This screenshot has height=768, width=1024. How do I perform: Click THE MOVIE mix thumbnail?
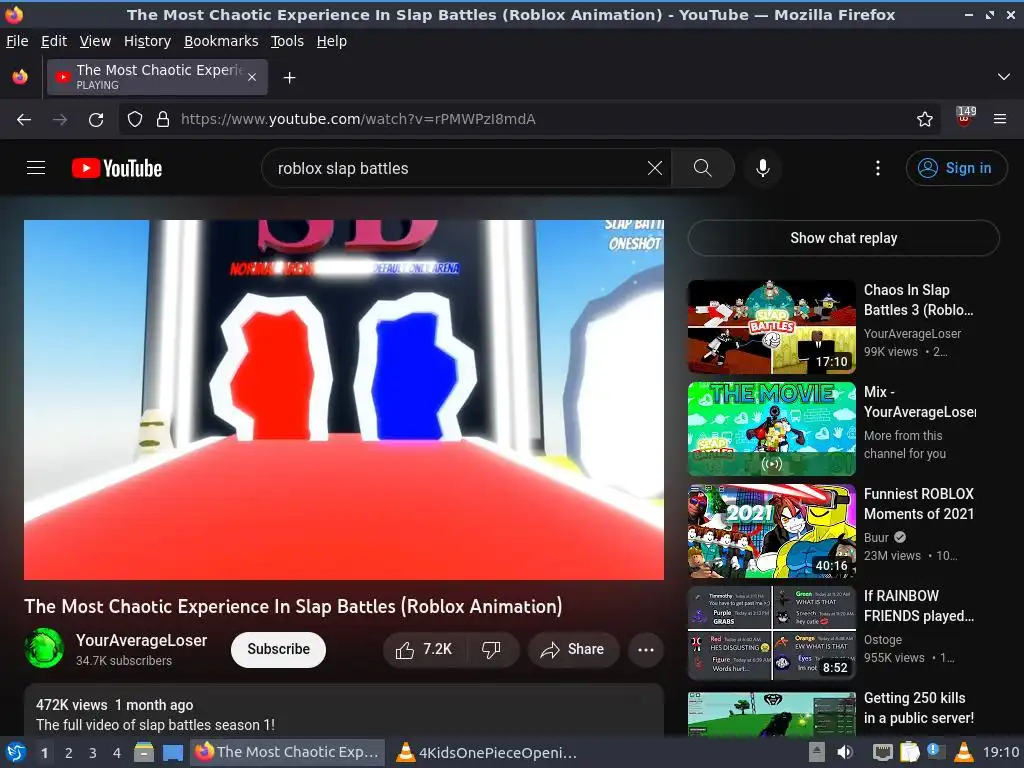[771, 428]
